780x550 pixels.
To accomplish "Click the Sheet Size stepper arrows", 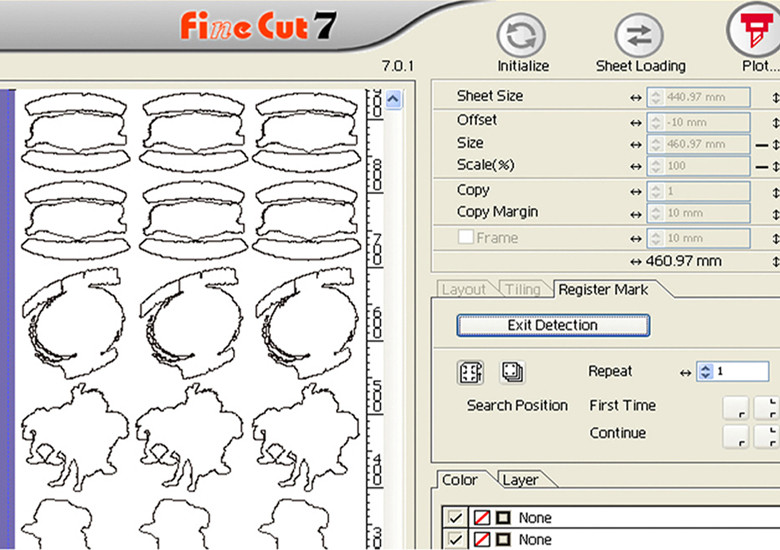I will pos(656,97).
